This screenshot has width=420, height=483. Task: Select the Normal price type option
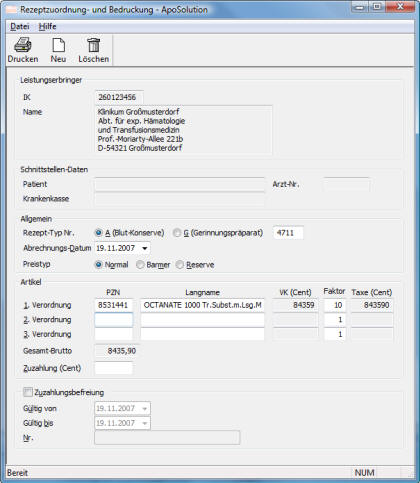(x=98, y=265)
